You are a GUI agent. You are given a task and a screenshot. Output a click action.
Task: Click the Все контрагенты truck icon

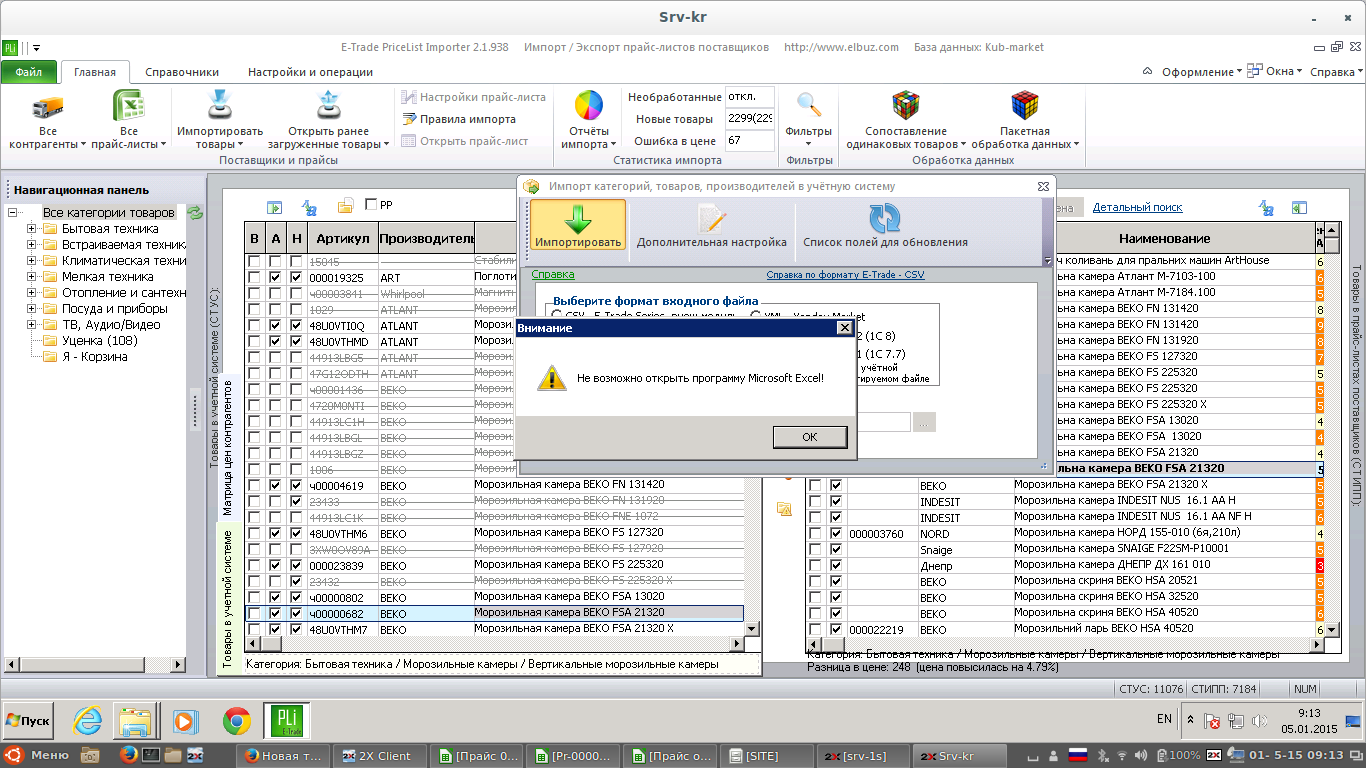pyautogui.click(x=48, y=106)
